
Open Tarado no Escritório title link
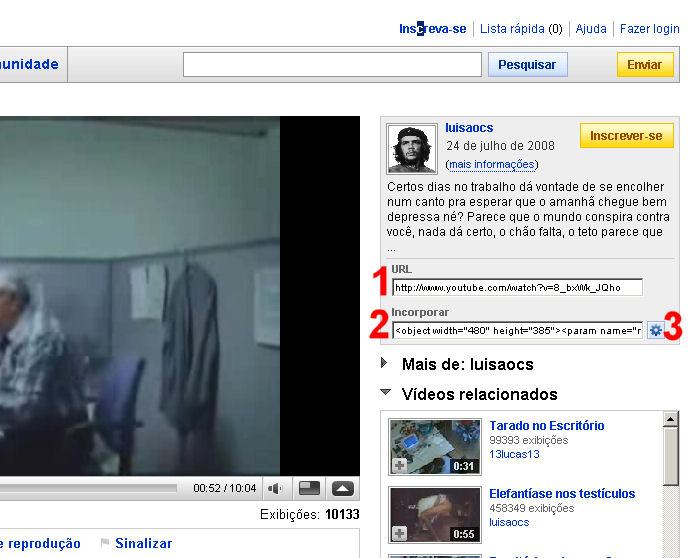pos(546,426)
